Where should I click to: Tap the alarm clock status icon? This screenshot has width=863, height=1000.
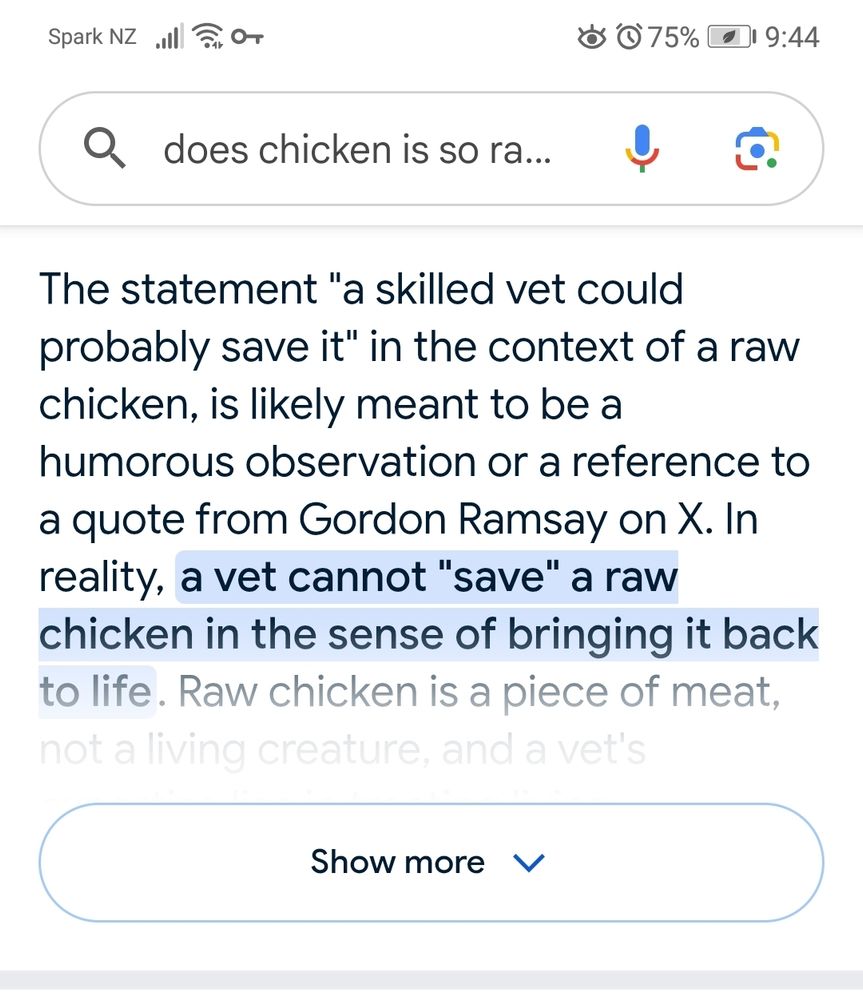[x=629, y=38]
